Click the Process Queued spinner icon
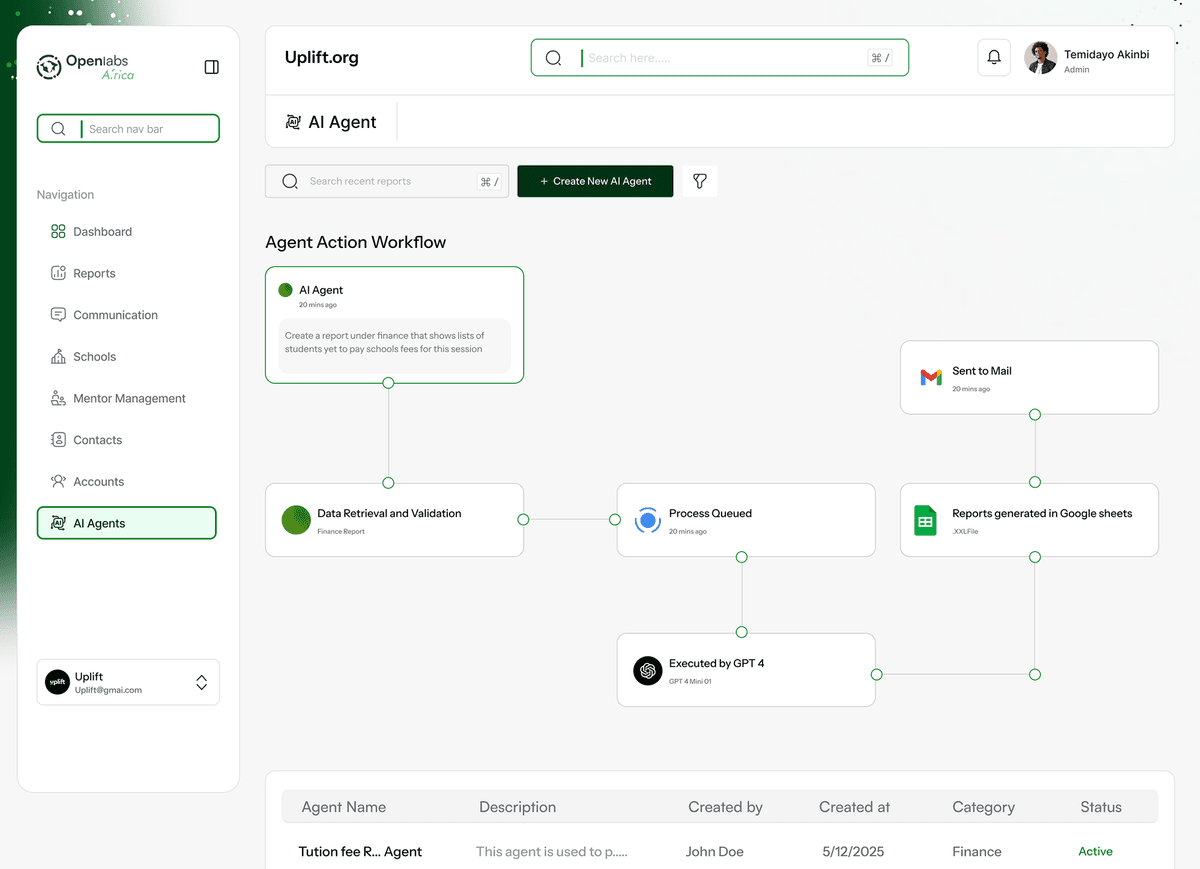Screen dimensions: 1200x869 point(648,520)
